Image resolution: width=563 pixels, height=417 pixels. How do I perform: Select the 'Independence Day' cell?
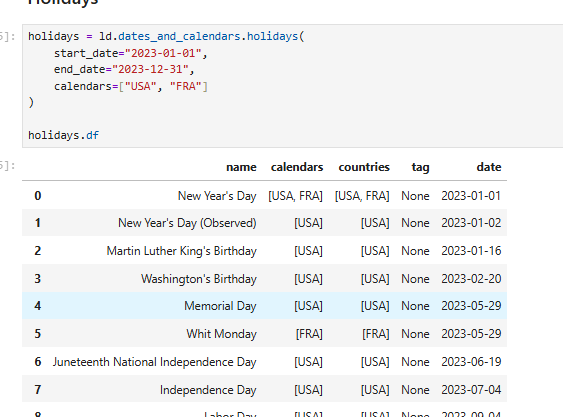(208, 390)
